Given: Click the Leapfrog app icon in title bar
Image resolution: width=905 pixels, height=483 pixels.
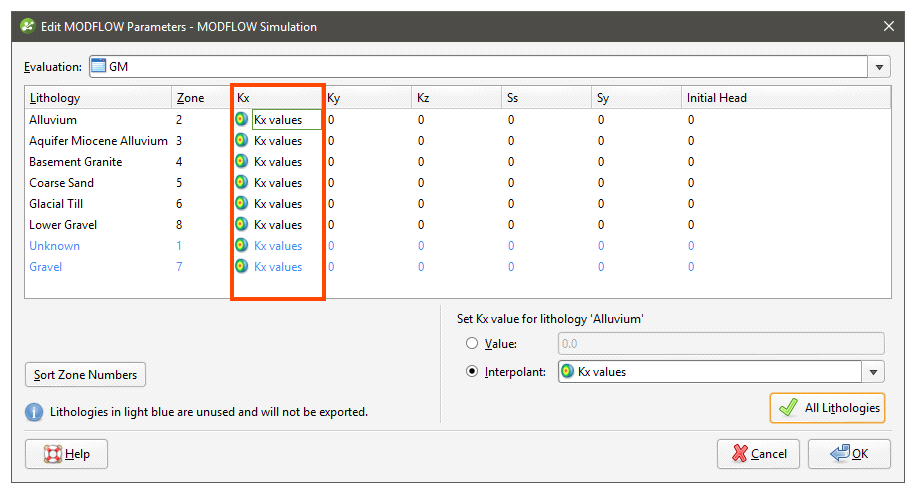Looking at the screenshot, I should click(27, 27).
